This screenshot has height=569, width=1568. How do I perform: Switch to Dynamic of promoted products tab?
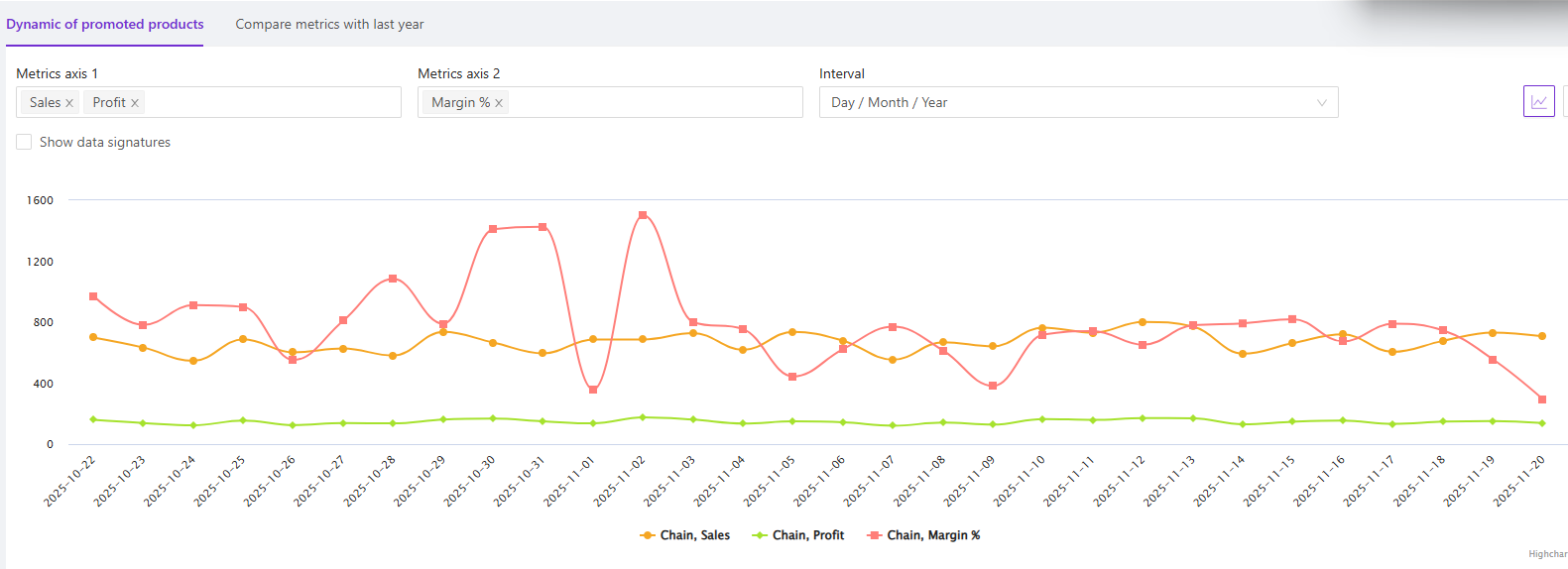point(105,24)
